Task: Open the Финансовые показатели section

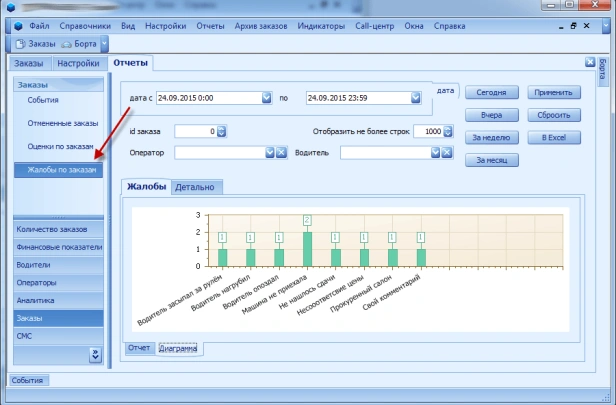Action: pyautogui.click(x=58, y=247)
